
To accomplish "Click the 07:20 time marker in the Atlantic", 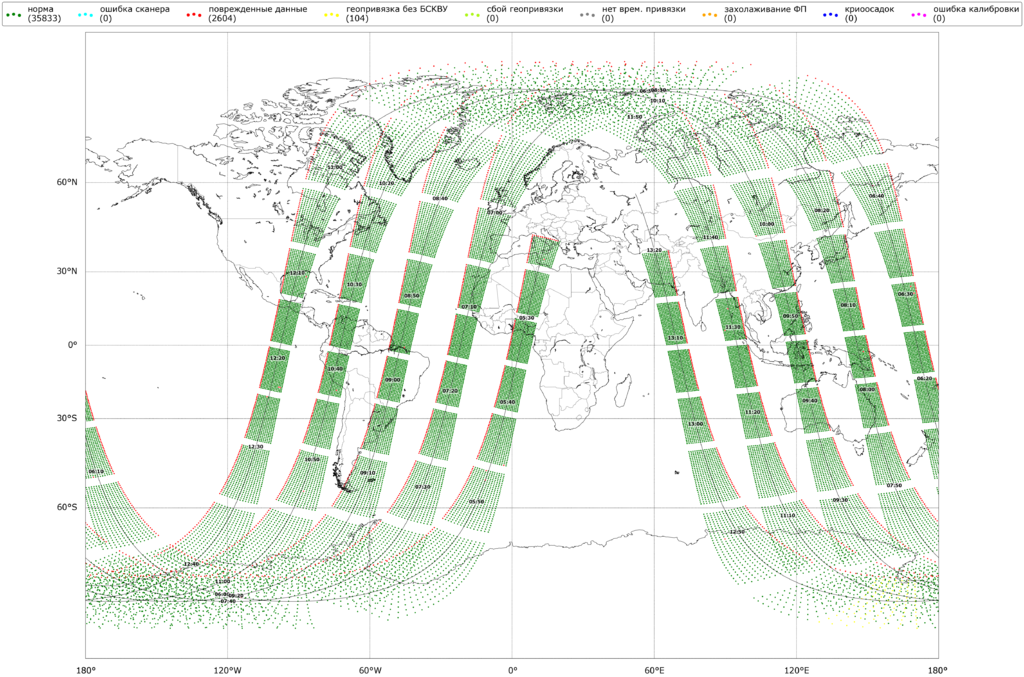I will click(x=450, y=391).
